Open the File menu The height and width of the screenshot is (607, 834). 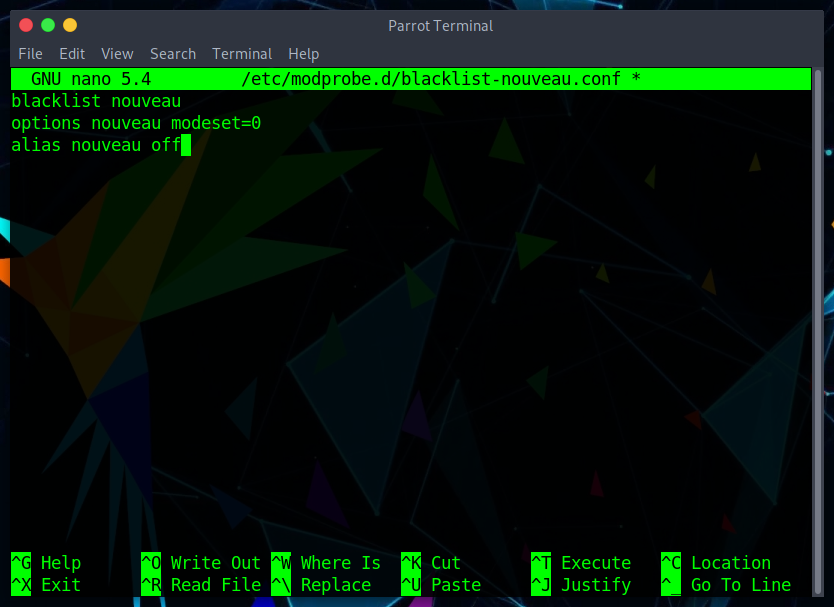click(x=30, y=54)
